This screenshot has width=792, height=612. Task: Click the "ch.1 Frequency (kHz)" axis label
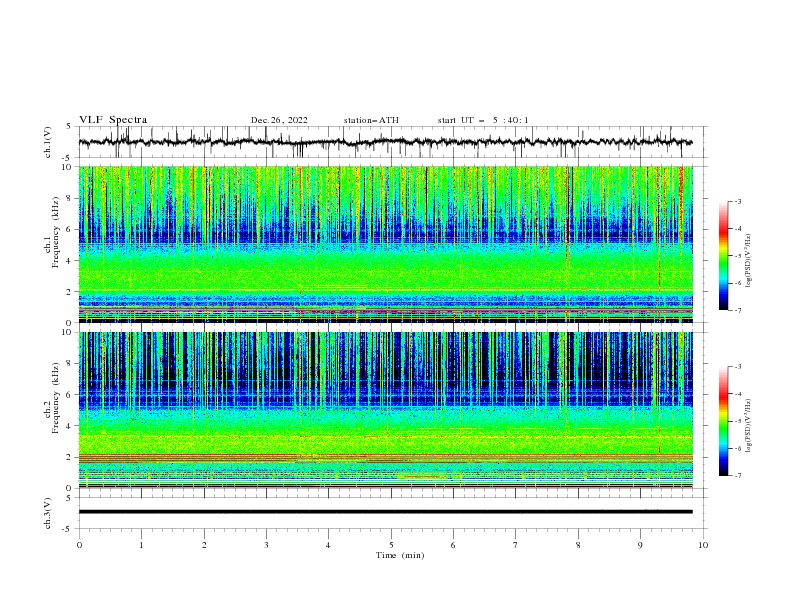point(52,230)
